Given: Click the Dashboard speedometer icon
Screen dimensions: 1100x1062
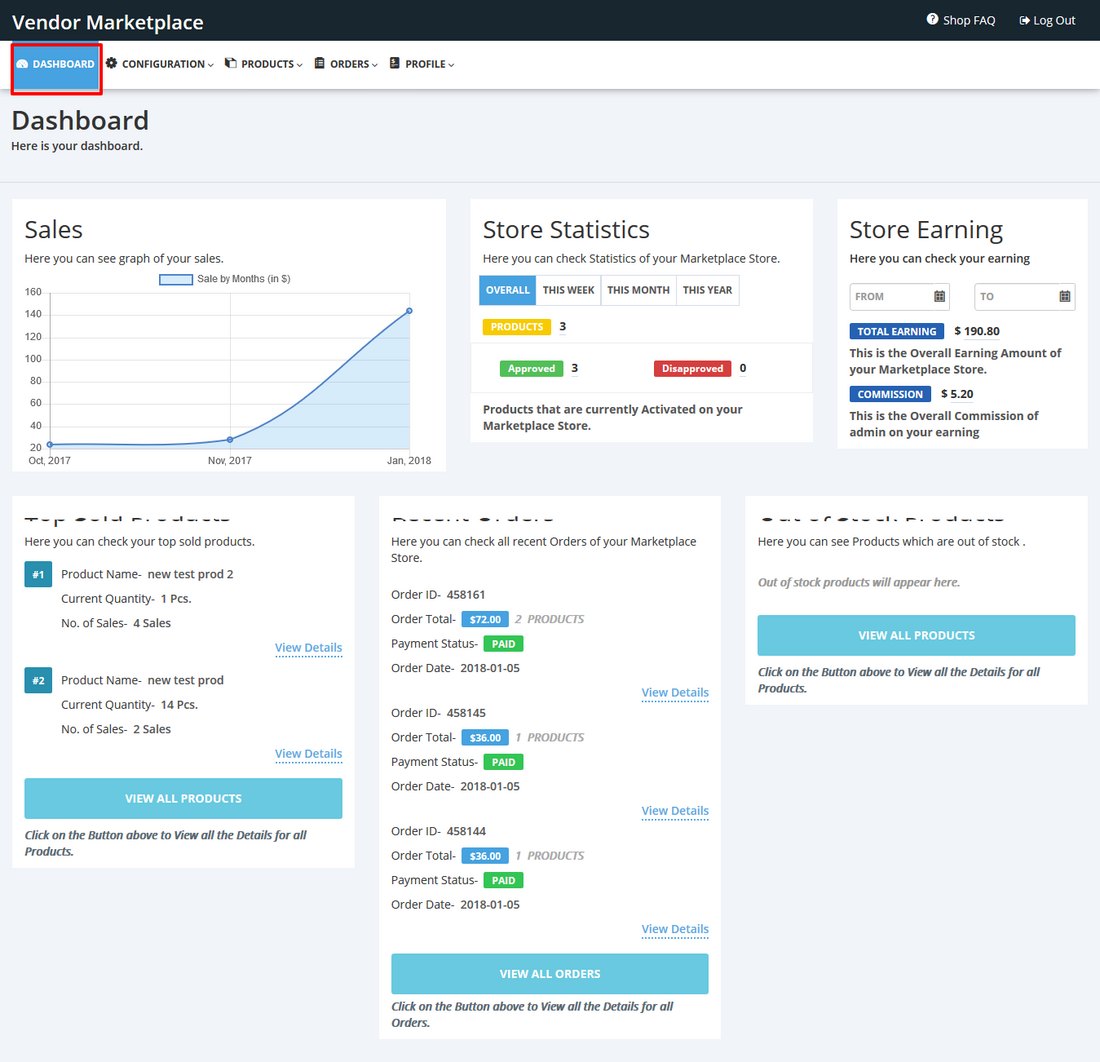Looking at the screenshot, I should [x=22, y=64].
